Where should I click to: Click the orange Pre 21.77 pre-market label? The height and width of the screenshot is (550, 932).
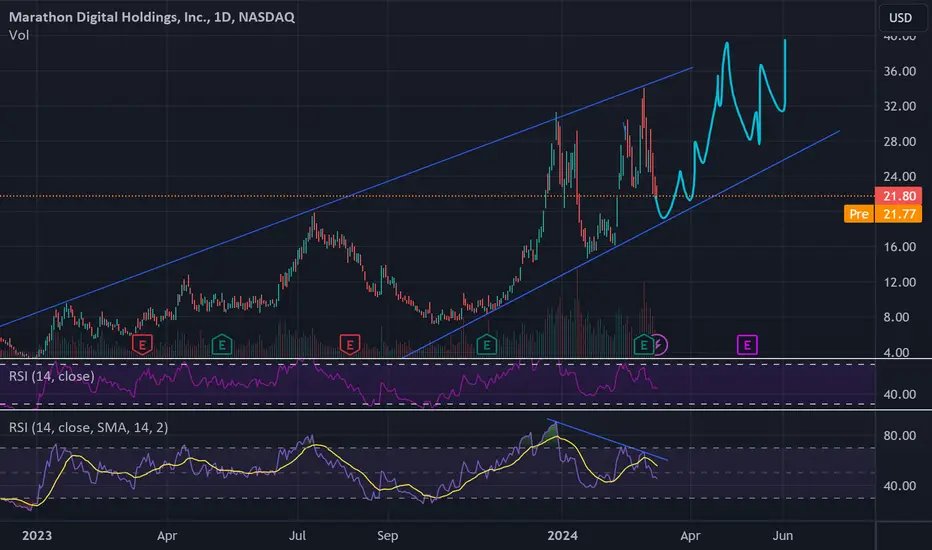coord(883,214)
